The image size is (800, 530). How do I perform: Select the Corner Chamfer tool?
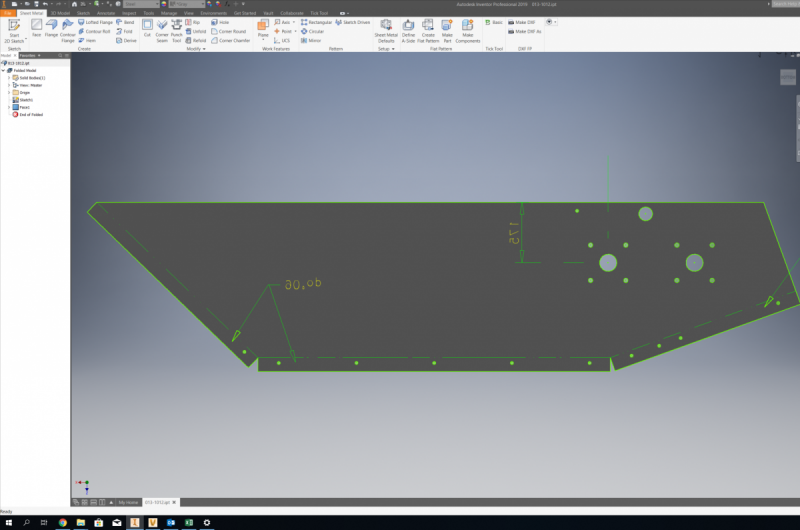[x=231, y=41]
